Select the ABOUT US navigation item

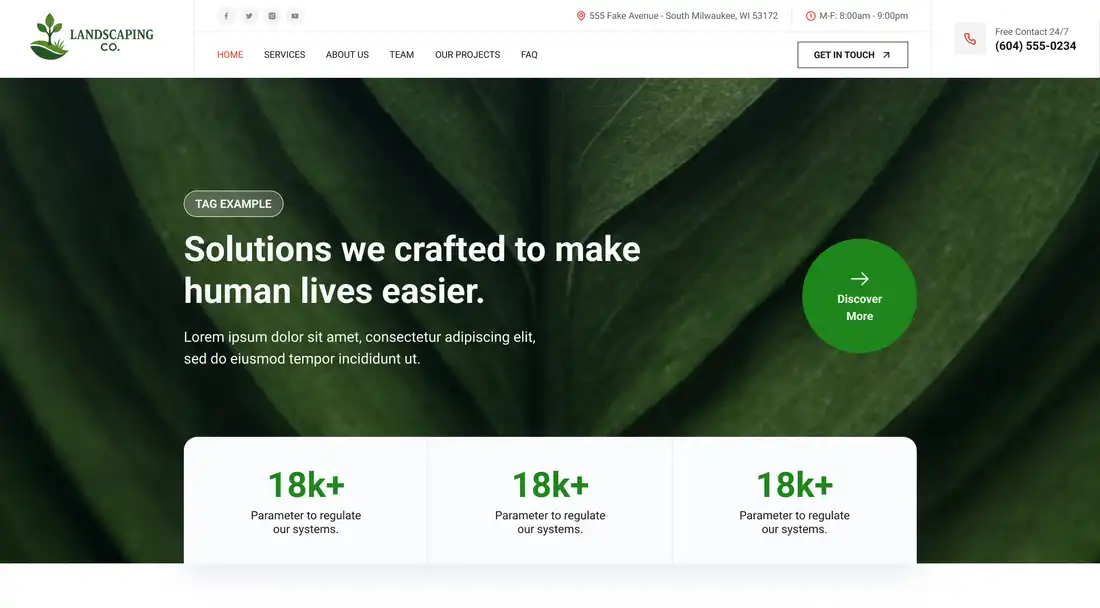pos(347,55)
